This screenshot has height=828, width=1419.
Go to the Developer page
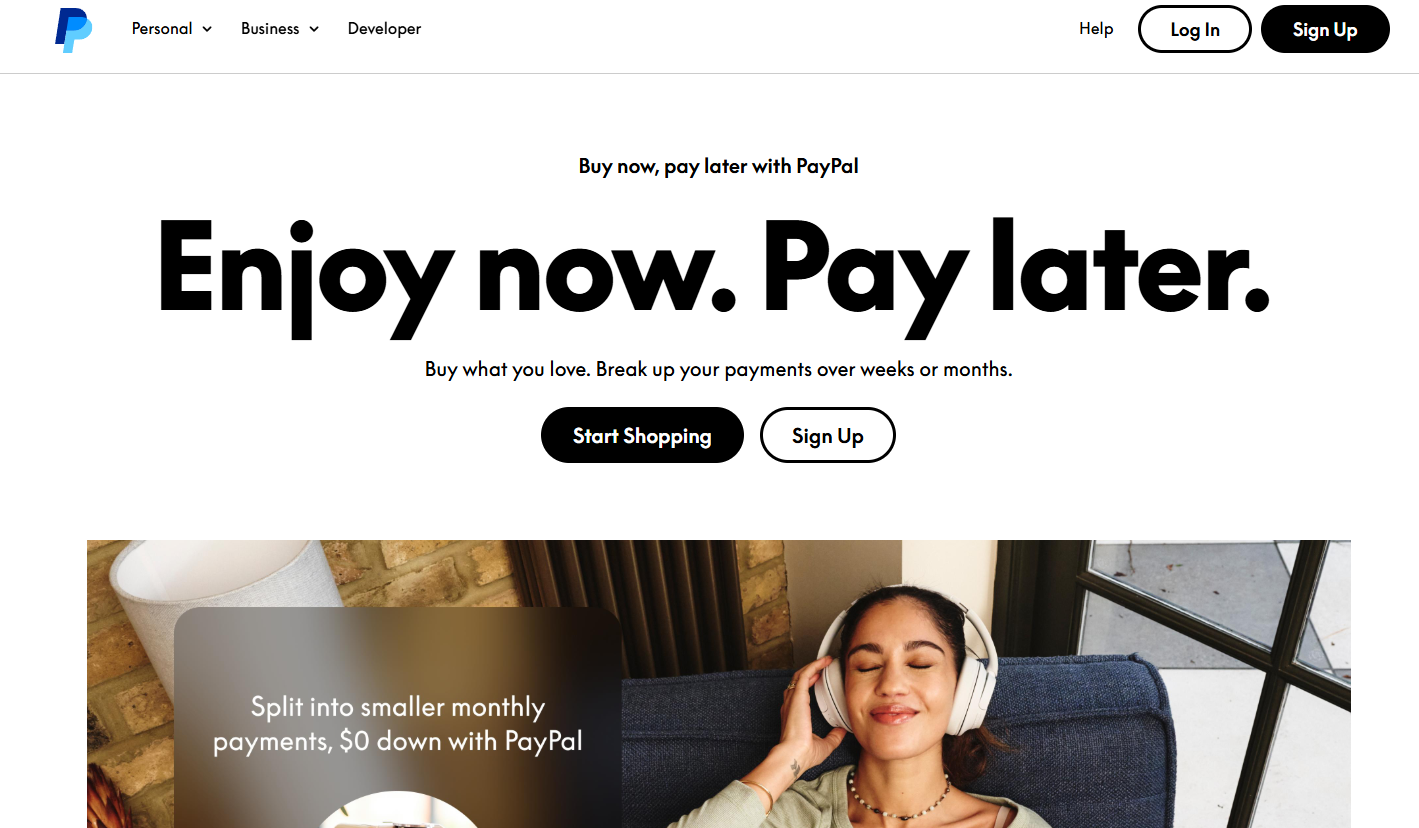[x=384, y=29]
